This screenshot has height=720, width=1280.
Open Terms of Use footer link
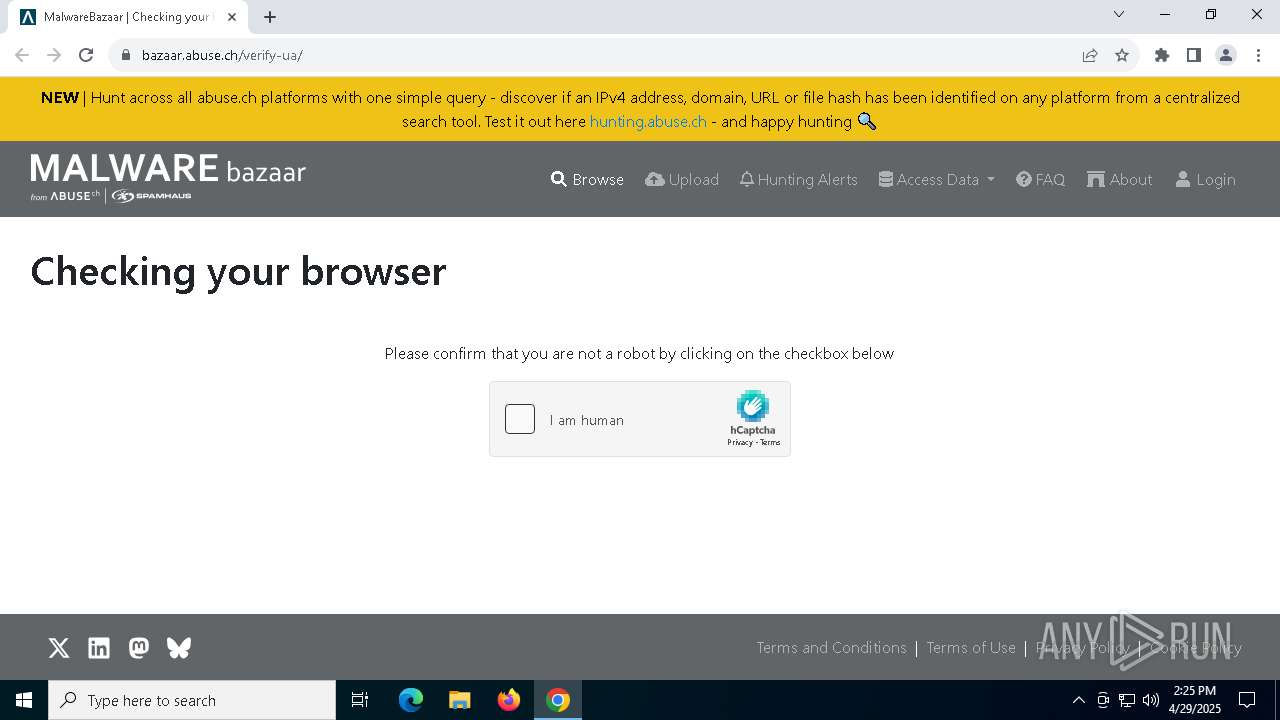pyautogui.click(x=971, y=648)
